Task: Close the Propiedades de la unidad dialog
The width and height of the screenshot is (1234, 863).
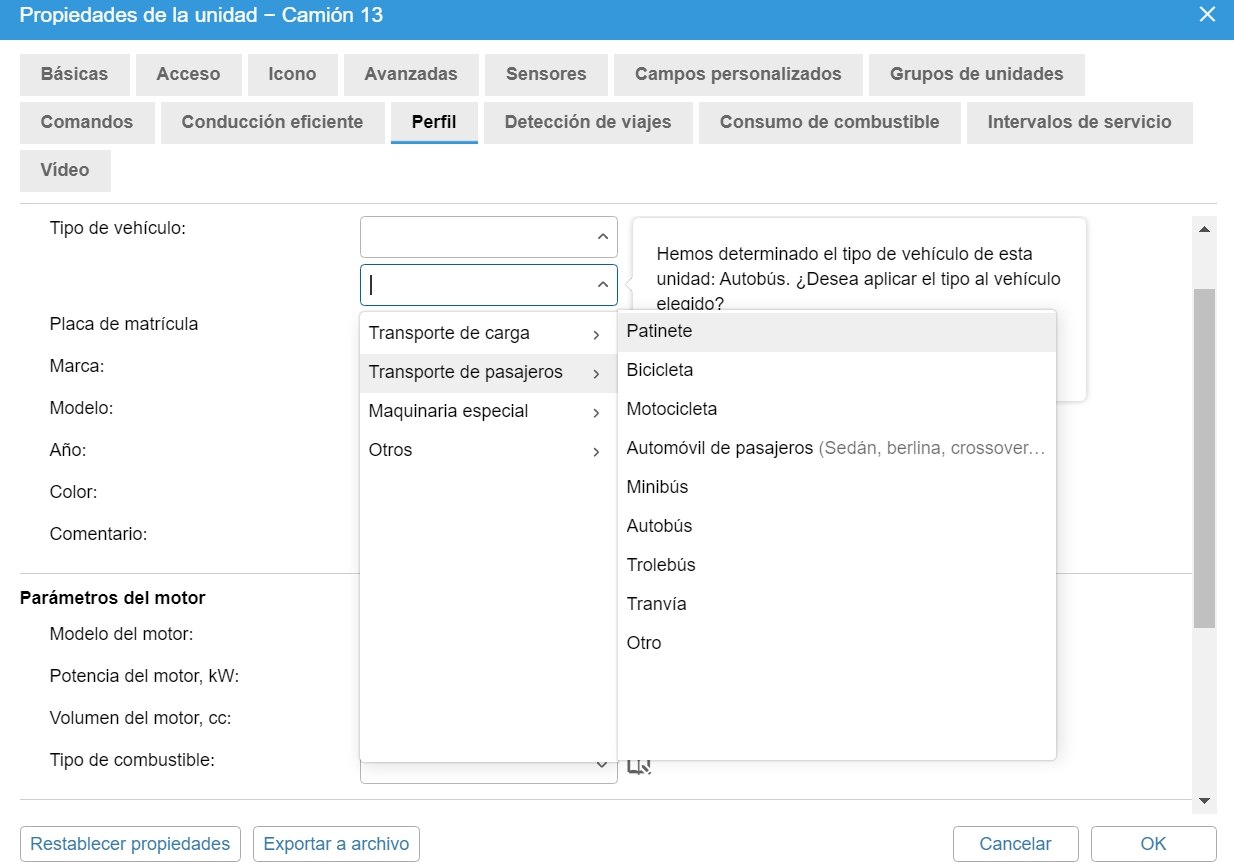Action: [1207, 14]
